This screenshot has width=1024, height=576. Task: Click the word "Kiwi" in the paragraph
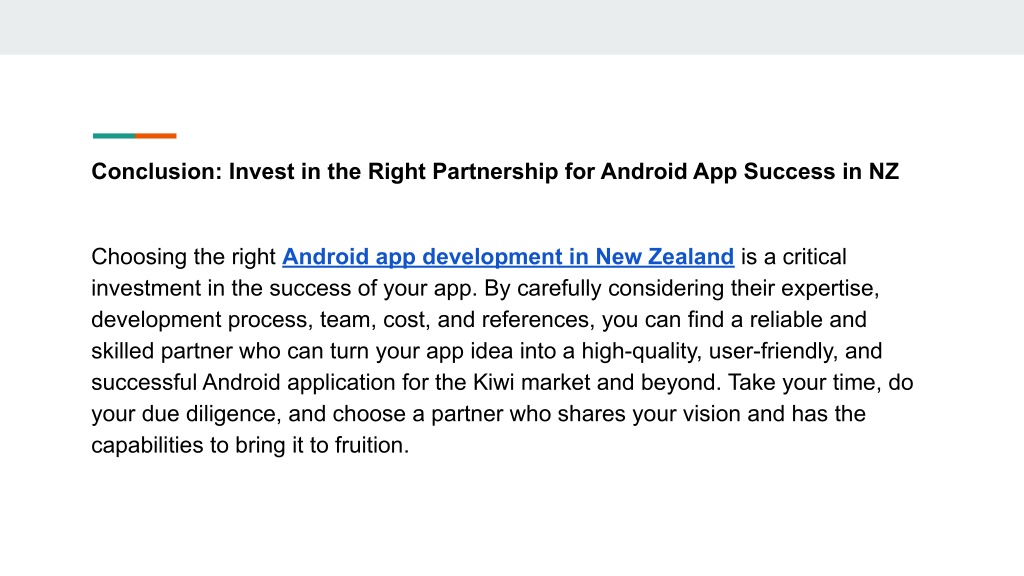pyautogui.click(x=494, y=382)
